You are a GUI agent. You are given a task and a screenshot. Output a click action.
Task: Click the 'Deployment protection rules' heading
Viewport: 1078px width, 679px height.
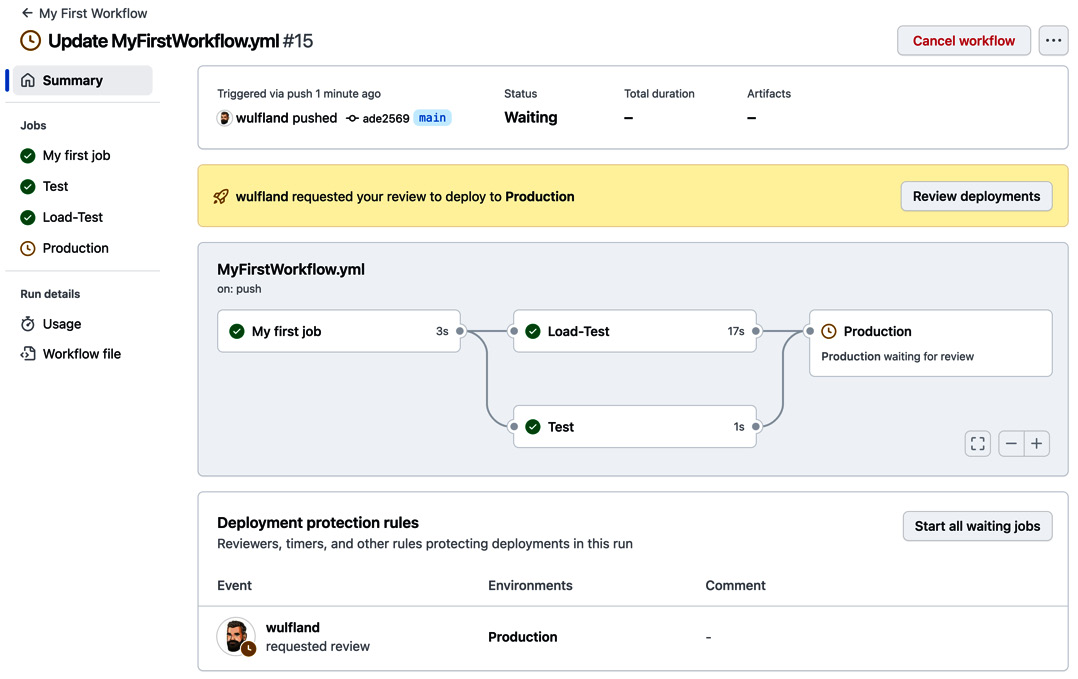pos(318,523)
